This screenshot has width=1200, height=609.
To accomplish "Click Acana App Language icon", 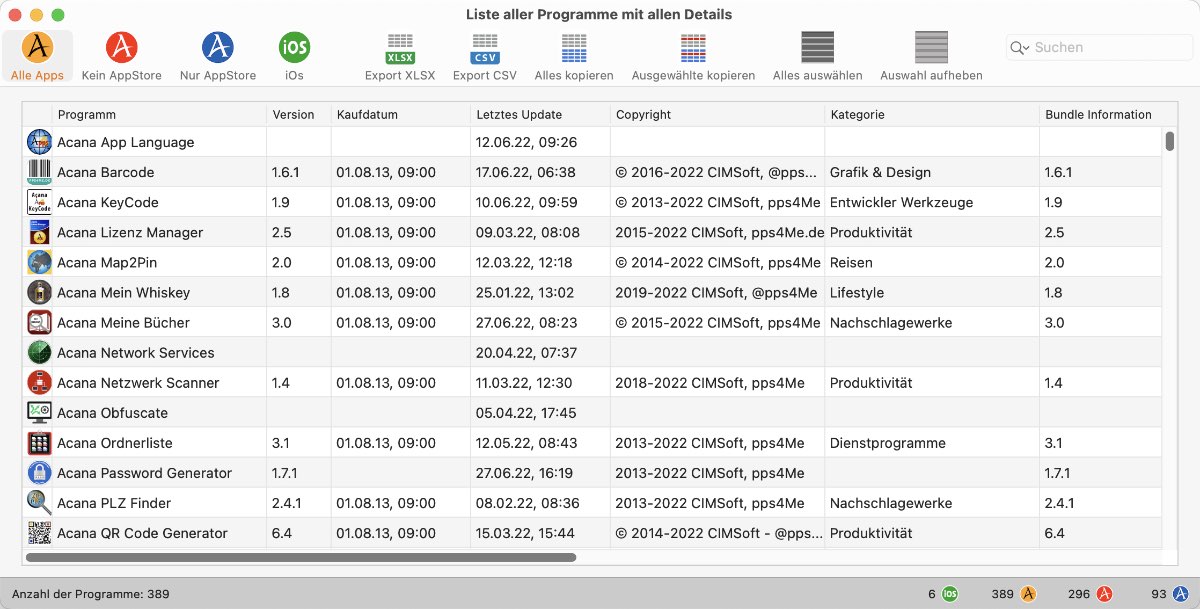I will (39, 142).
